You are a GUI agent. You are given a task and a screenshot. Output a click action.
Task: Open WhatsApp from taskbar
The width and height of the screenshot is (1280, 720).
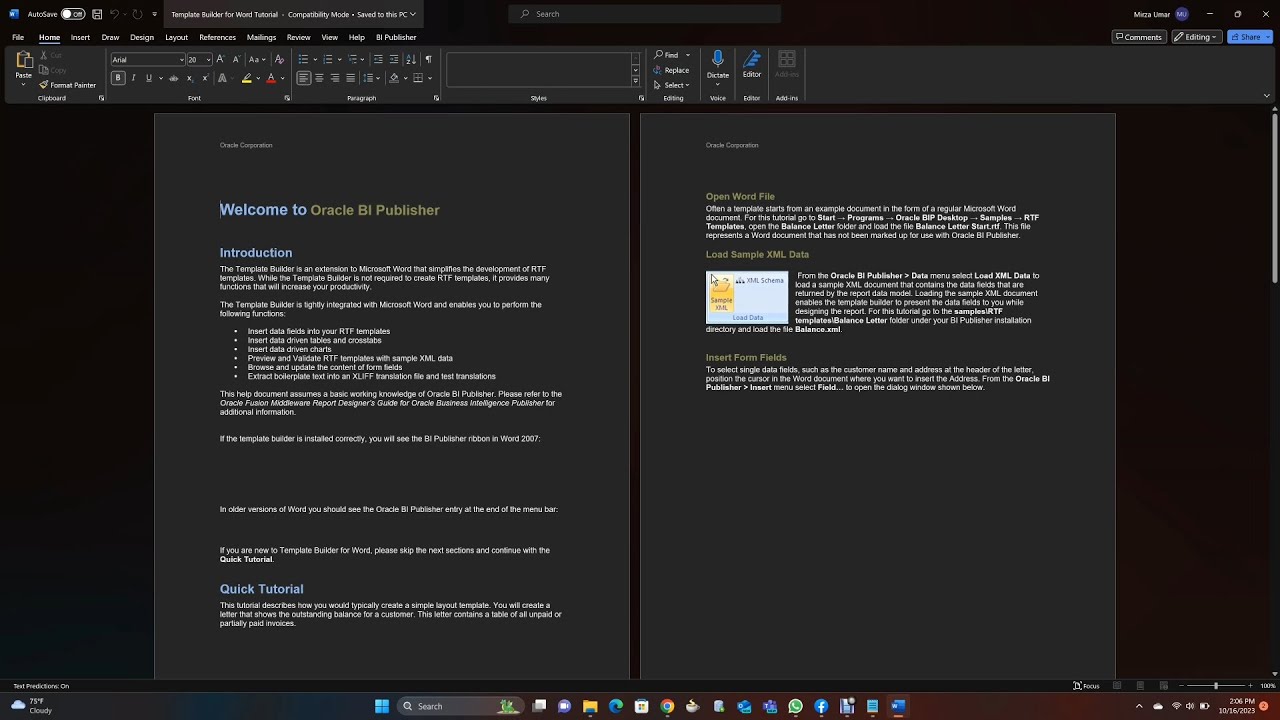pyautogui.click(x=795, y=706)
